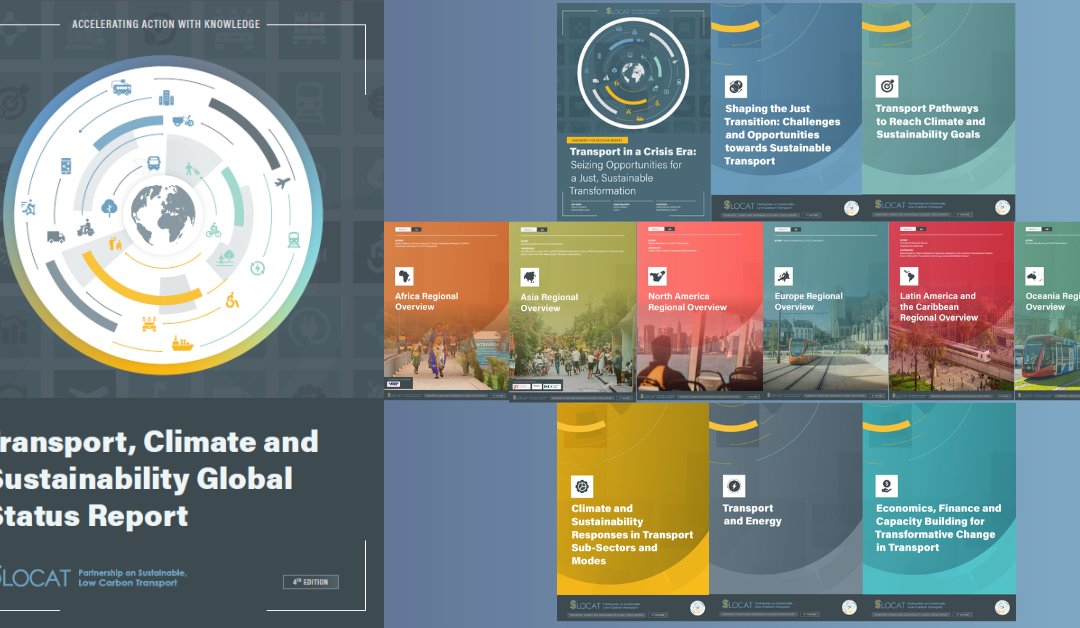Click the 'Shaping the Just Transition' title
Viewport: 1080px width, 628px height.
[x=782, y=134]
